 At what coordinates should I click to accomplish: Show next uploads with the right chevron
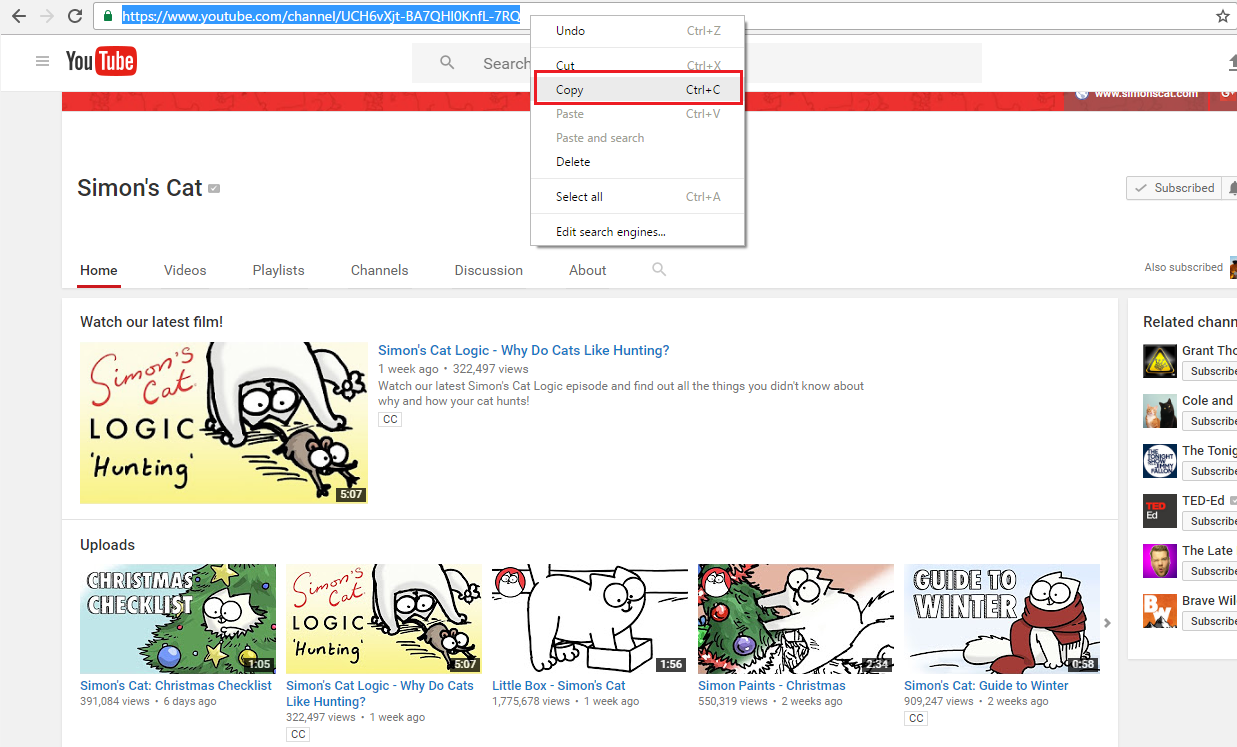(1107, 623)
